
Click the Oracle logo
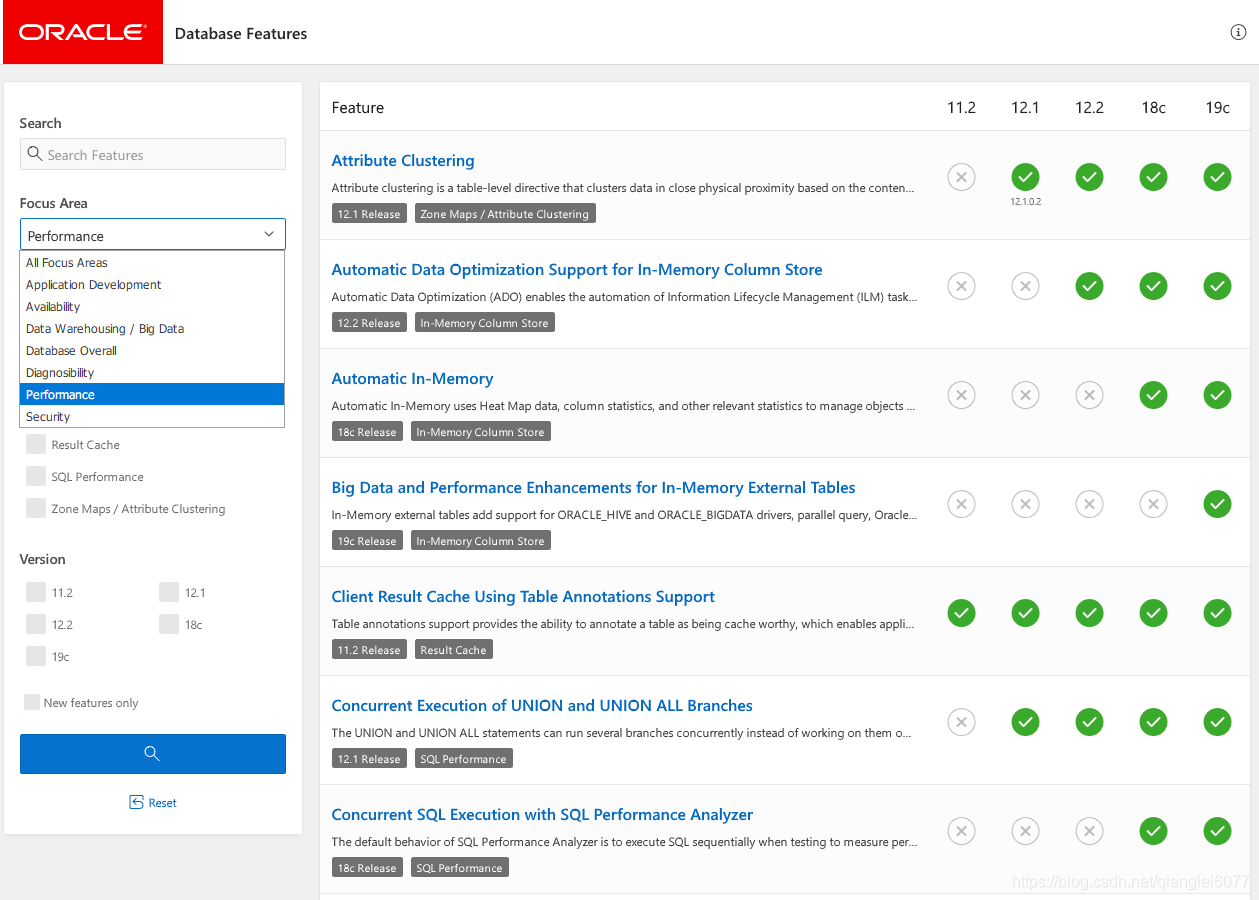[82, 33]
